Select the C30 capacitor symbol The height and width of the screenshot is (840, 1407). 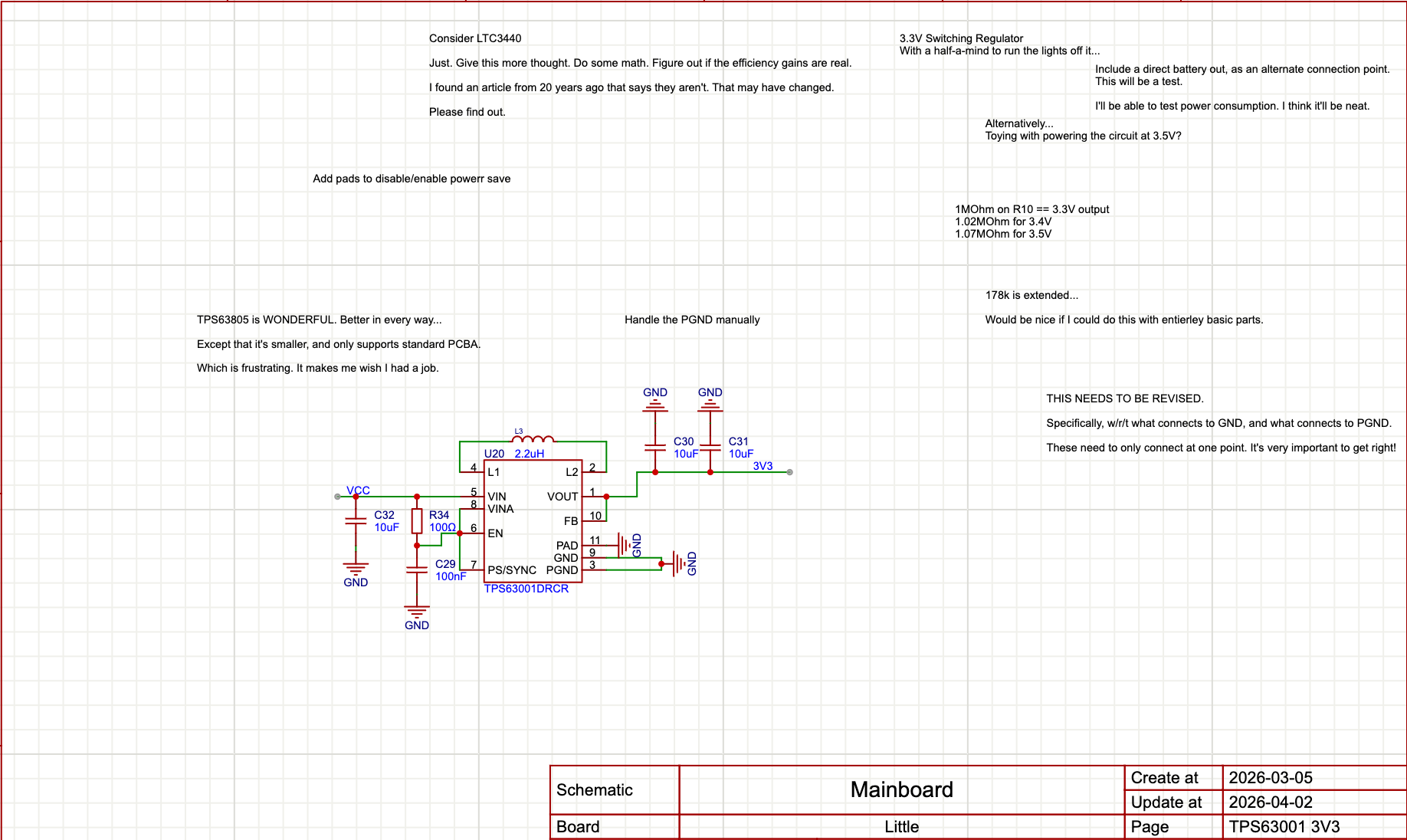pos(655,448)
